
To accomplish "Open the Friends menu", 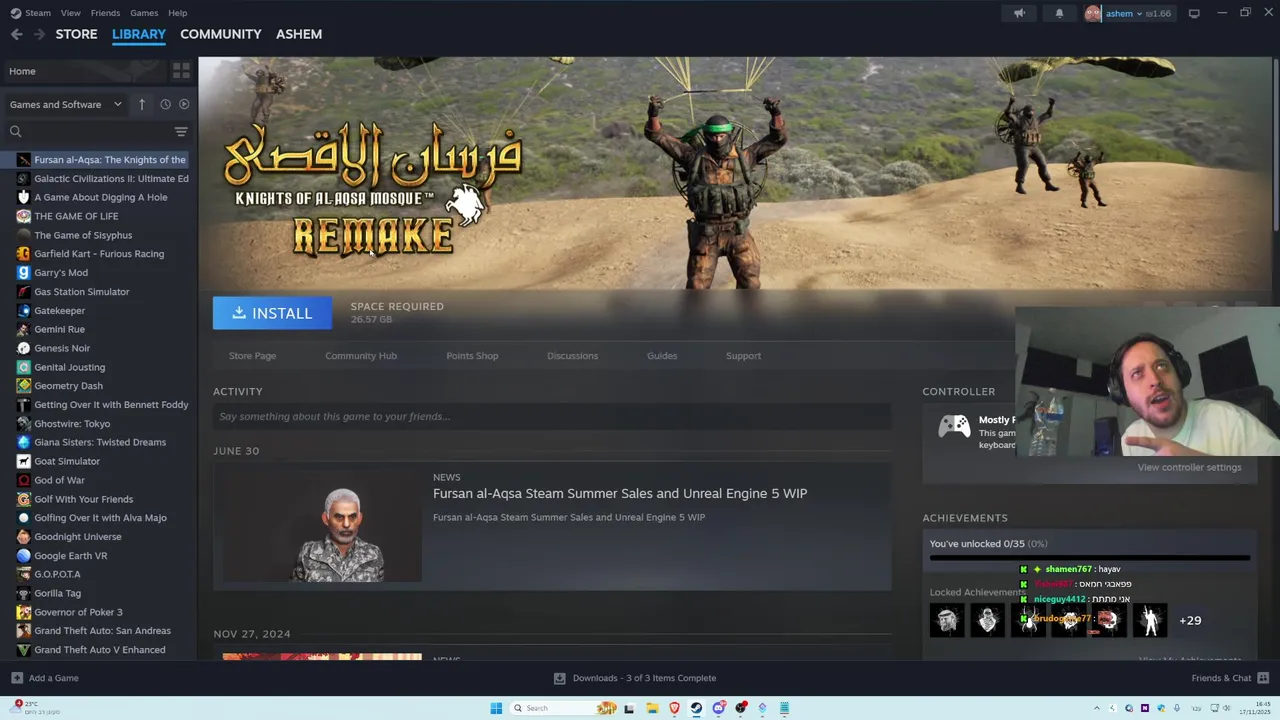I will [x=105, y=13].
